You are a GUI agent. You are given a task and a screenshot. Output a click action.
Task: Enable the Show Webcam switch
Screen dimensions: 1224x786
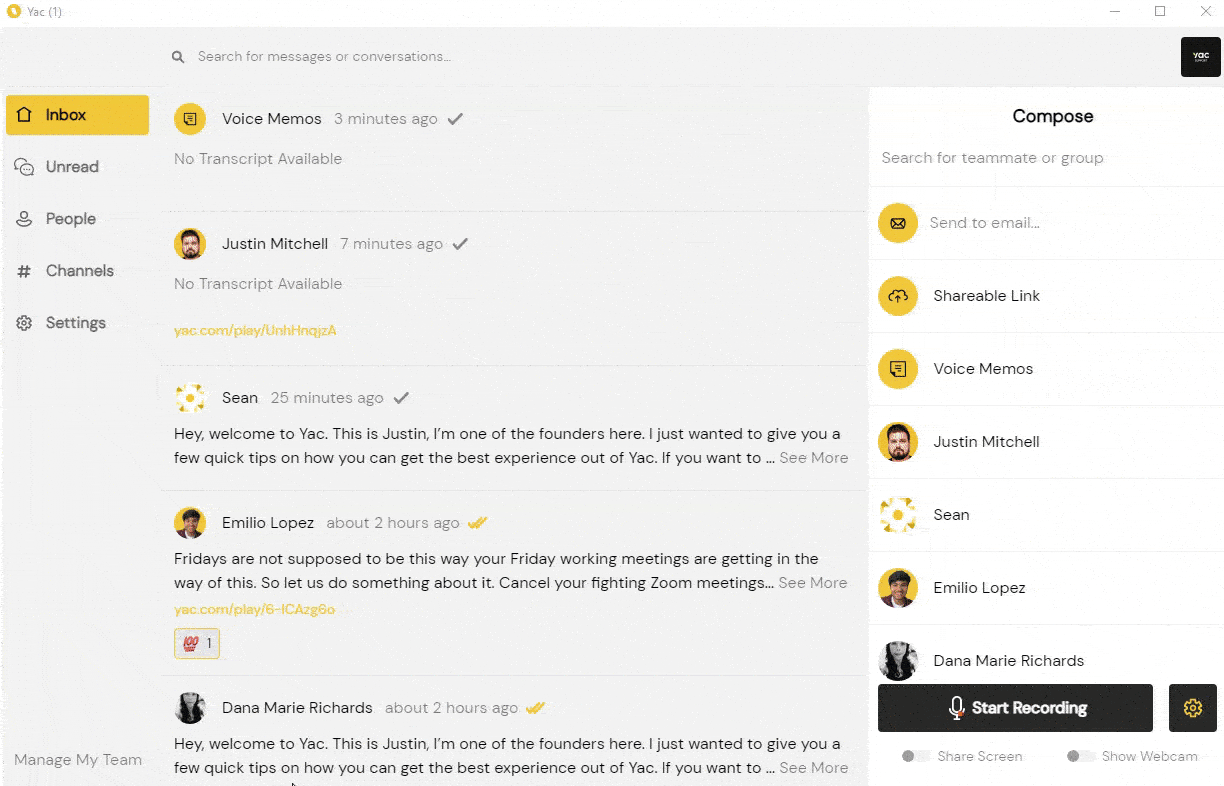coord(1081,756)
